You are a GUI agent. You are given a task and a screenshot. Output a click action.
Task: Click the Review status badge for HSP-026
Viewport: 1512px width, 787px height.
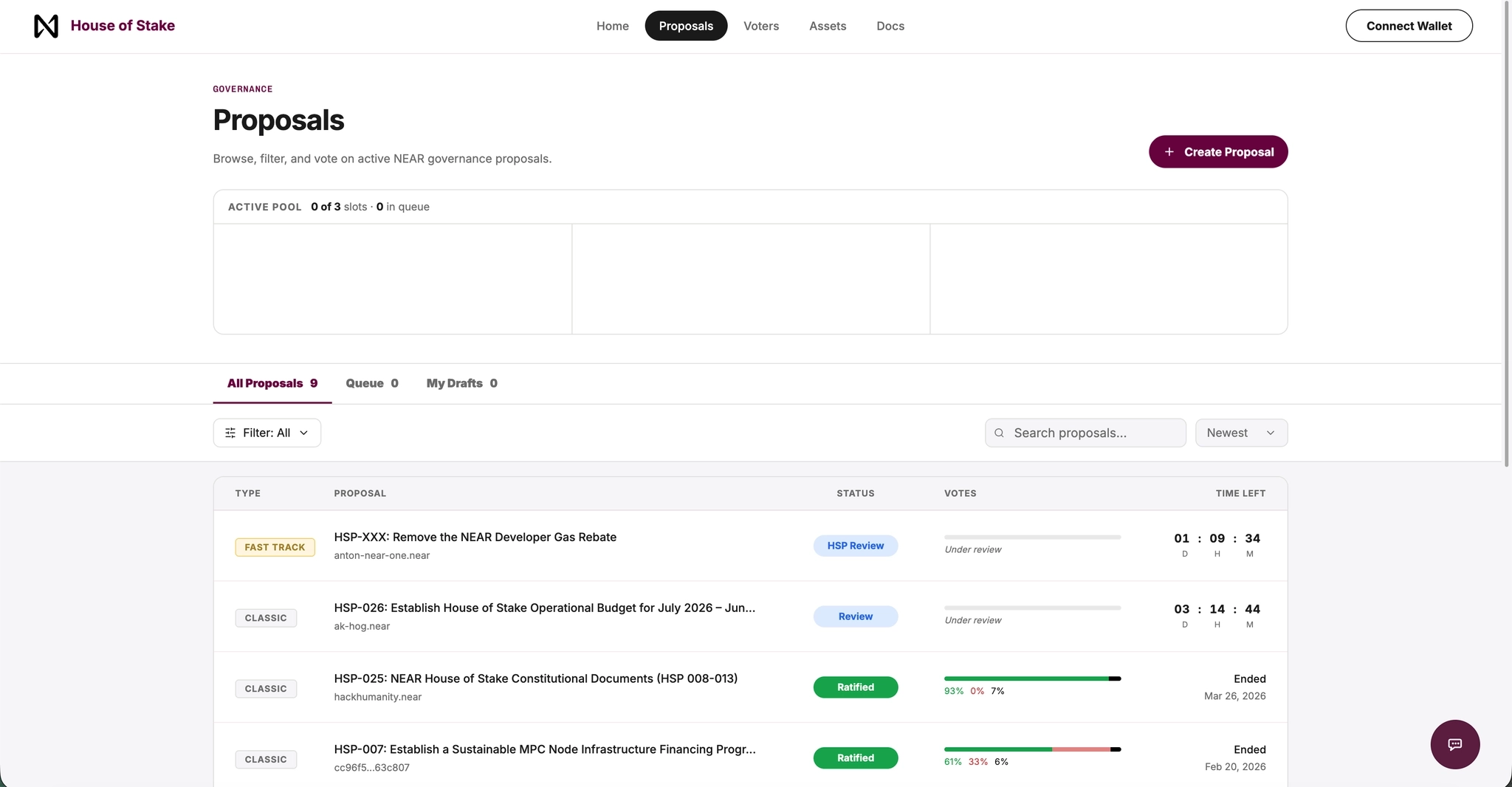click(x=856, y=616)
